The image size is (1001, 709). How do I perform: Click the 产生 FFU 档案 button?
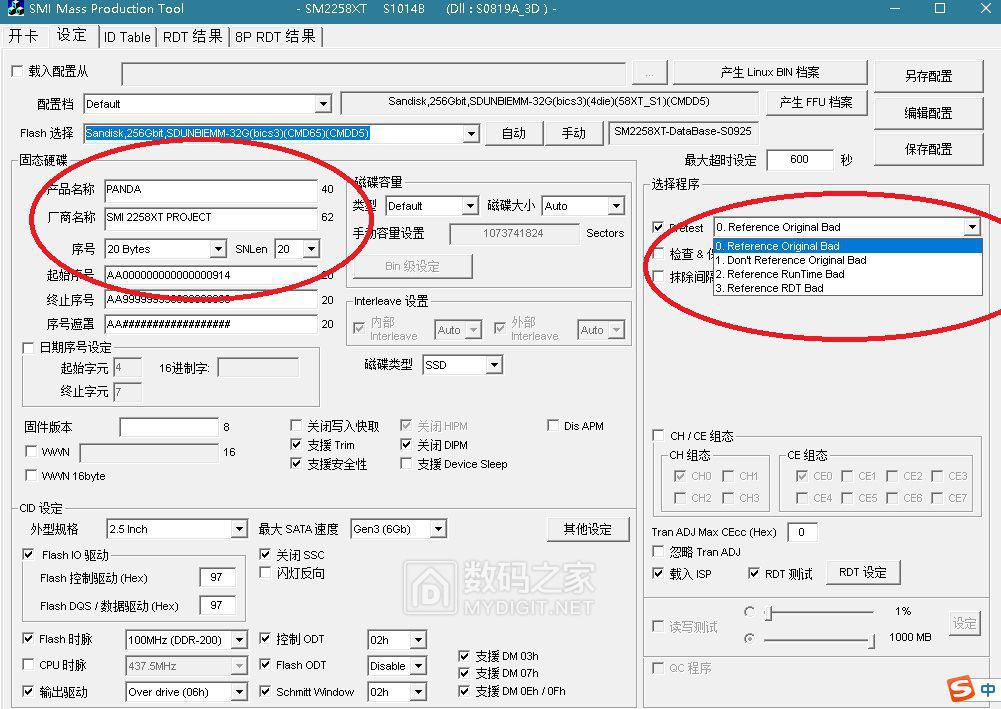(816, 103)
